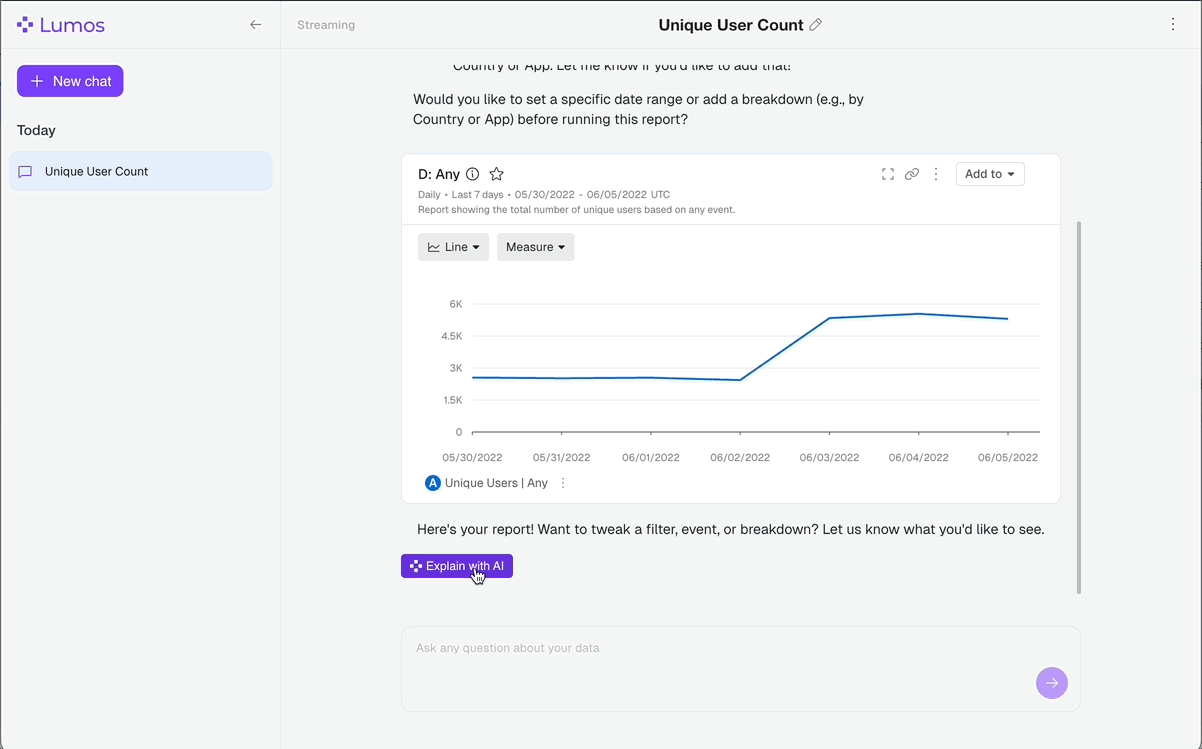1202x749 pixels.
Task: Click the Lumos logo
Action: (x=61, y=25)
